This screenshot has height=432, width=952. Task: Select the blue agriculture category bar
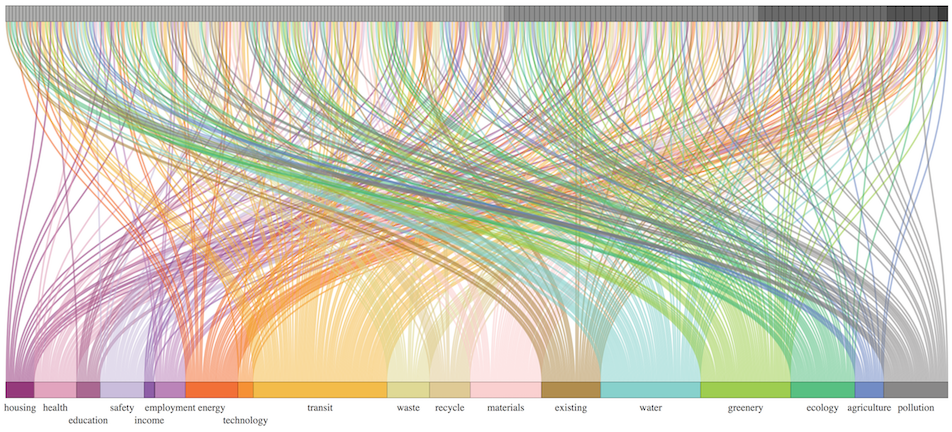(x=869, y=390)
